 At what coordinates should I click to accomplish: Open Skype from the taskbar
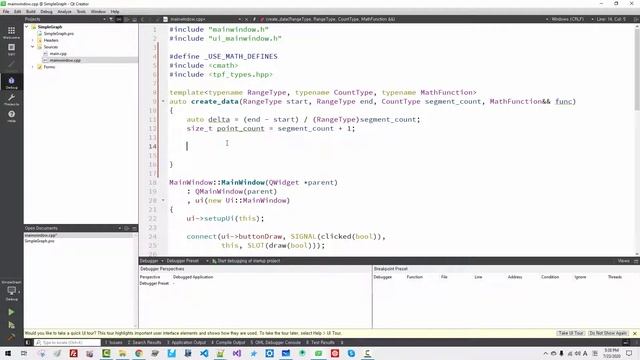(x=351, y=353)
